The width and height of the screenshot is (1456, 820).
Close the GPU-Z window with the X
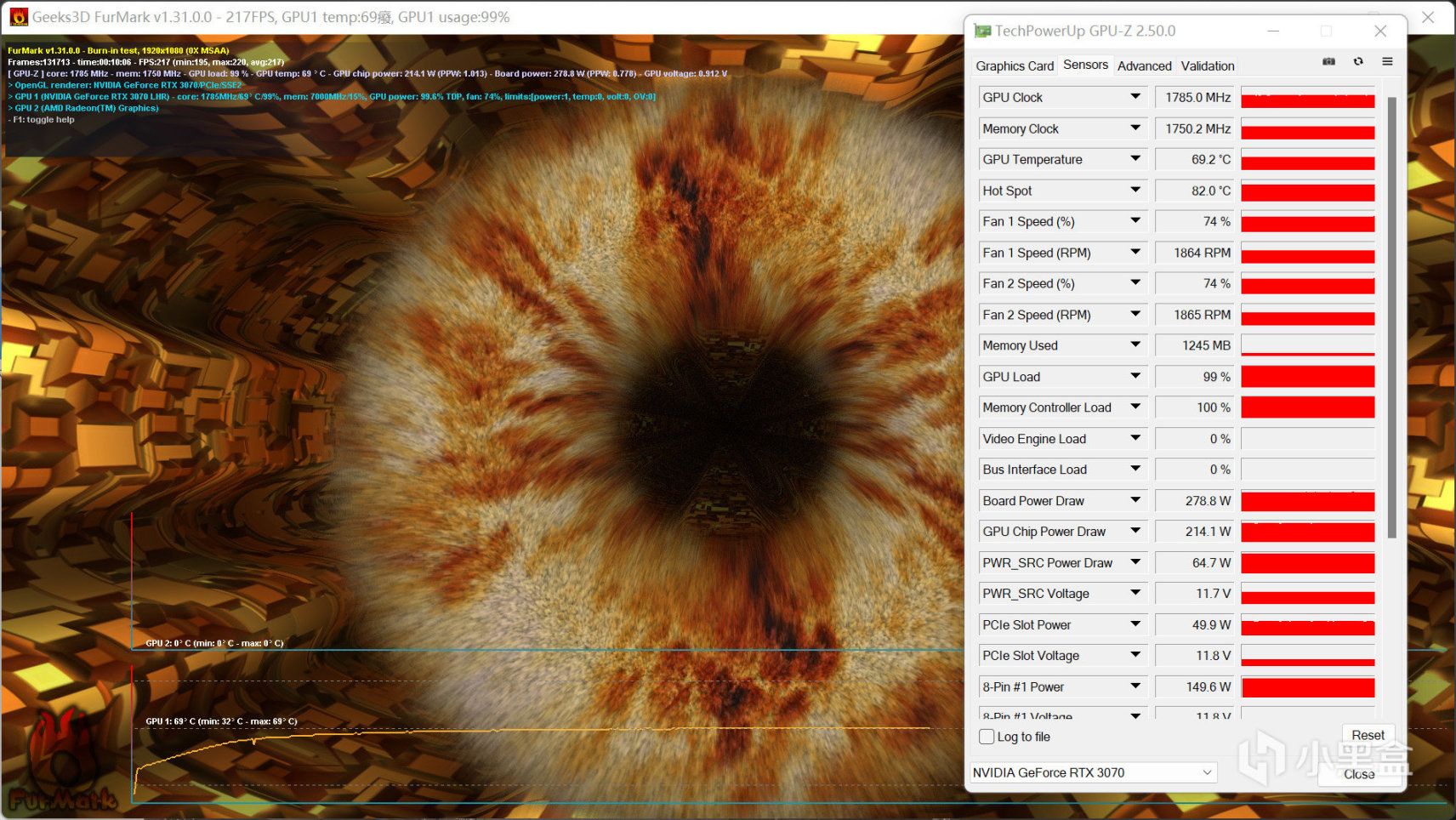[x=1380, y=31]
